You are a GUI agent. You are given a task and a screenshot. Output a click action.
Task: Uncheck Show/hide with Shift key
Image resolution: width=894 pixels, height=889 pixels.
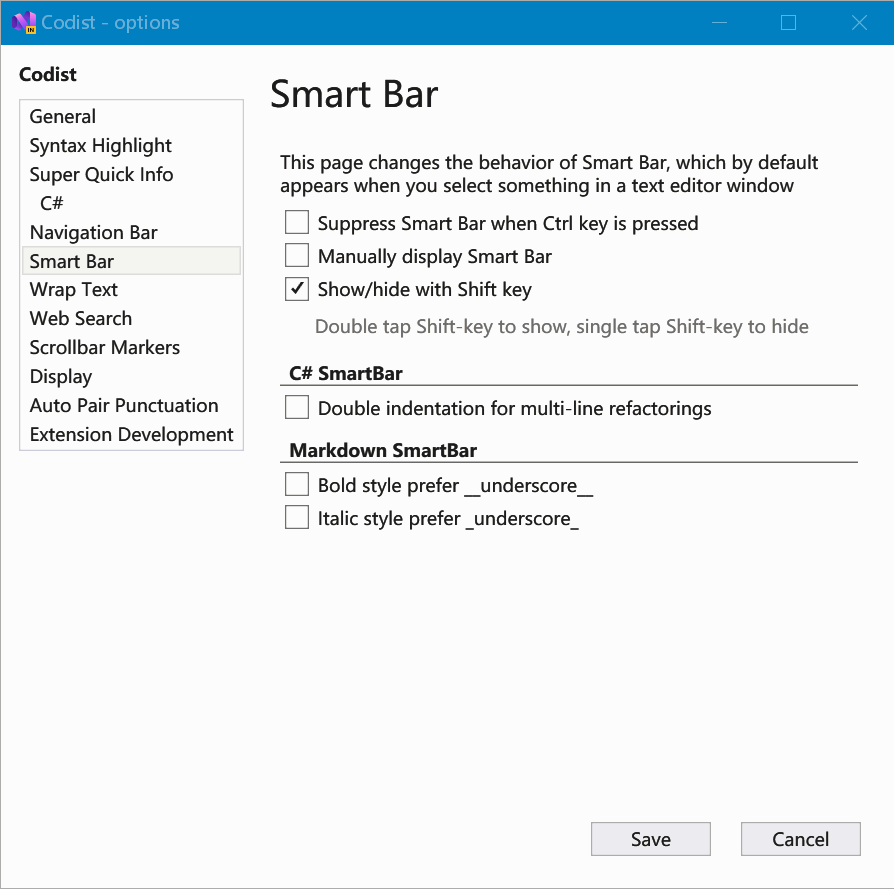[297, 289]
